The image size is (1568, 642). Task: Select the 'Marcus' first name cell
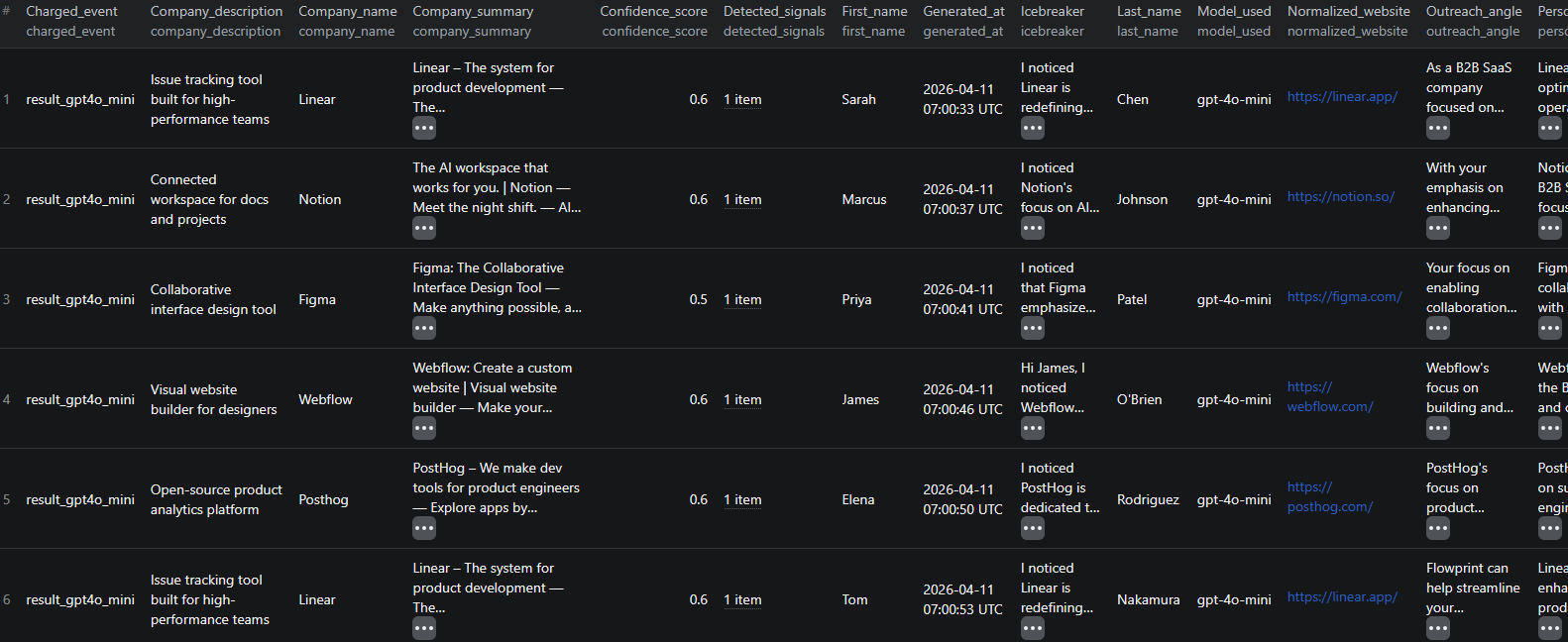[864, 199]
